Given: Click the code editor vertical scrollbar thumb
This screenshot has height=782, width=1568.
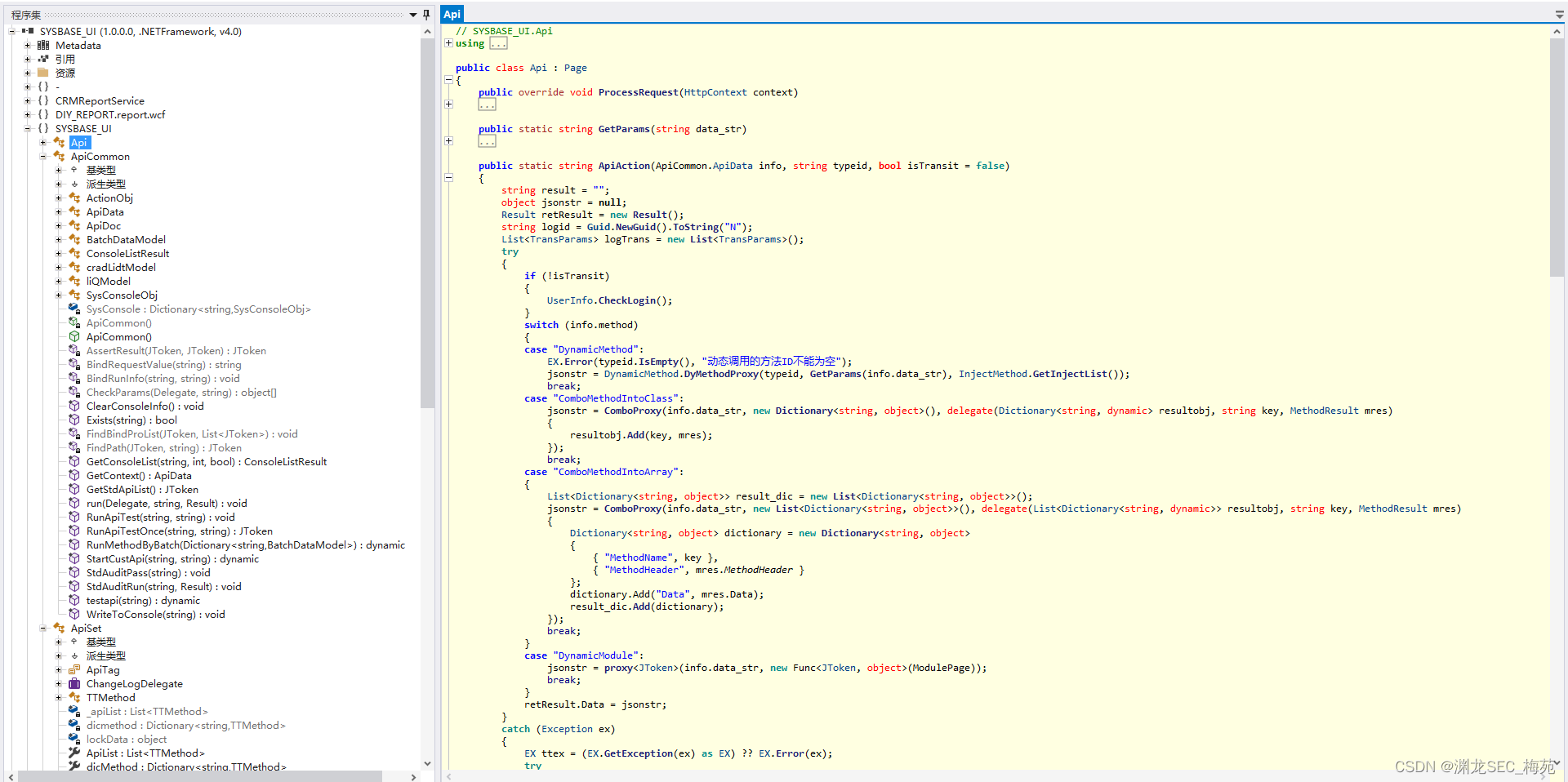Looking at the screenshot, I should (1557, 158).
